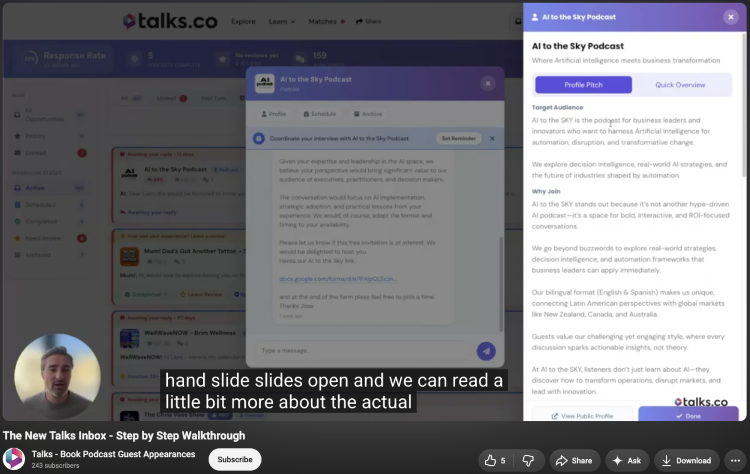750x474 pixels.
Task: Select Unread in the sidebar
Action: click(49, 153)
